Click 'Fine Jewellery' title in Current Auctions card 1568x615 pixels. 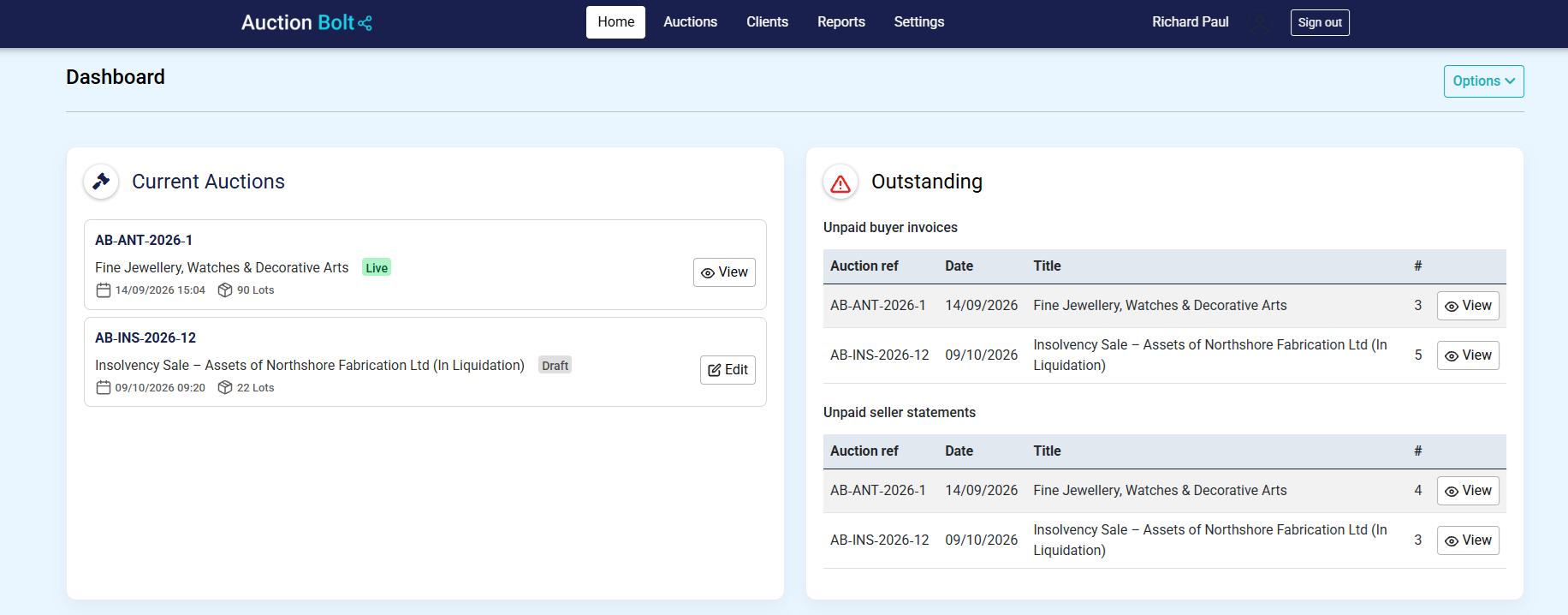tap(222, 268)
